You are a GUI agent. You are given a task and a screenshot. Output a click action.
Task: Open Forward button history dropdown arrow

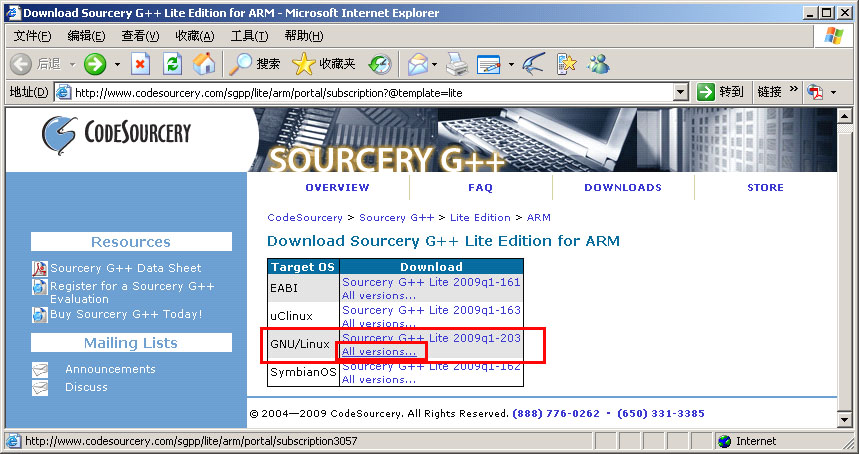117,65
